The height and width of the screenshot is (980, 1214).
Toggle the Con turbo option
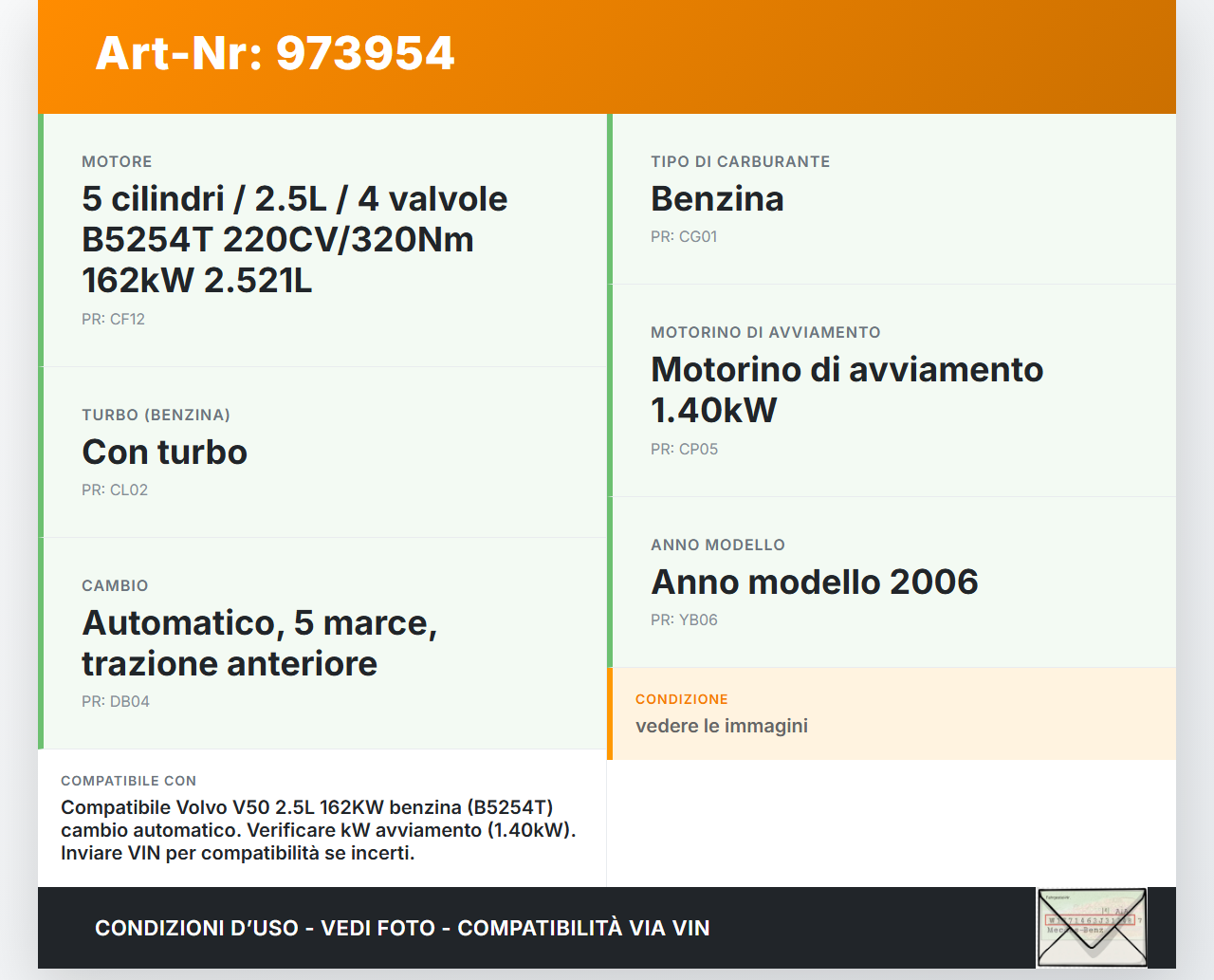[164, 452]
